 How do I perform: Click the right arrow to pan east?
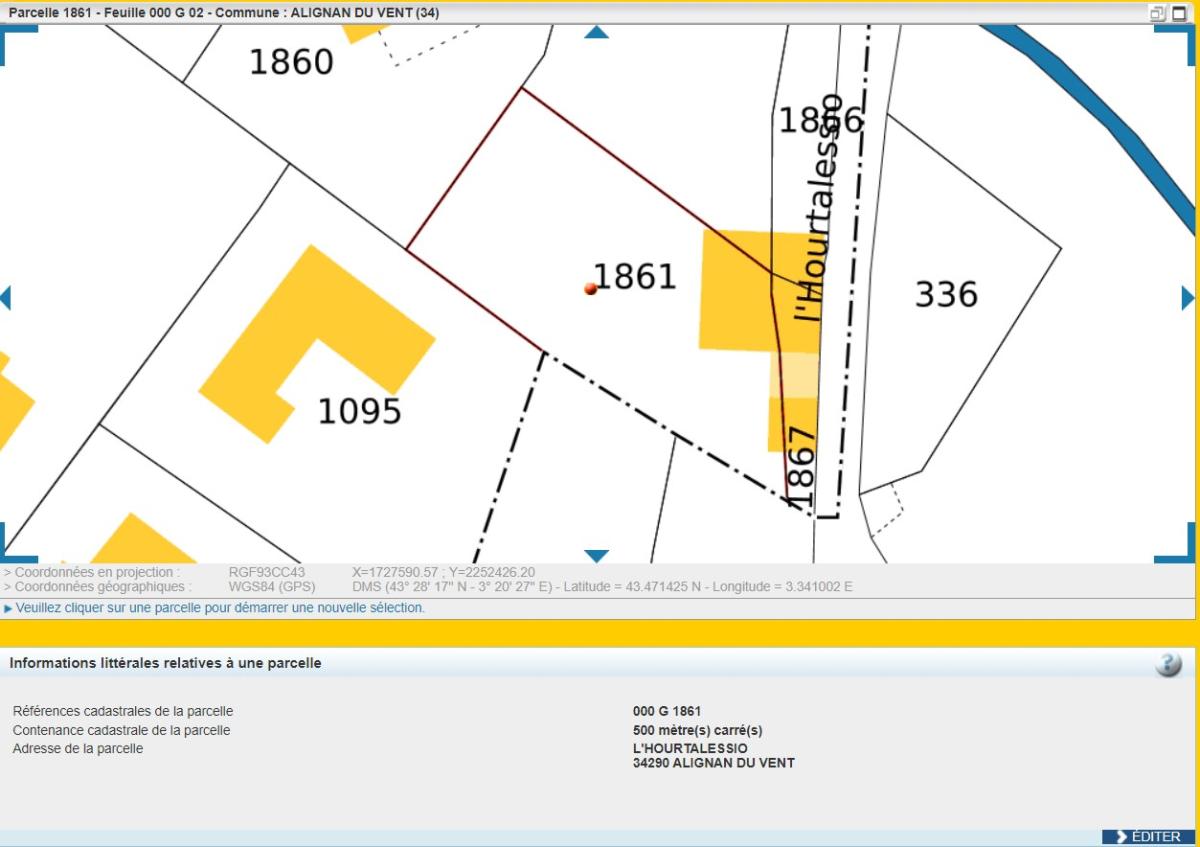coord(1188,298)
